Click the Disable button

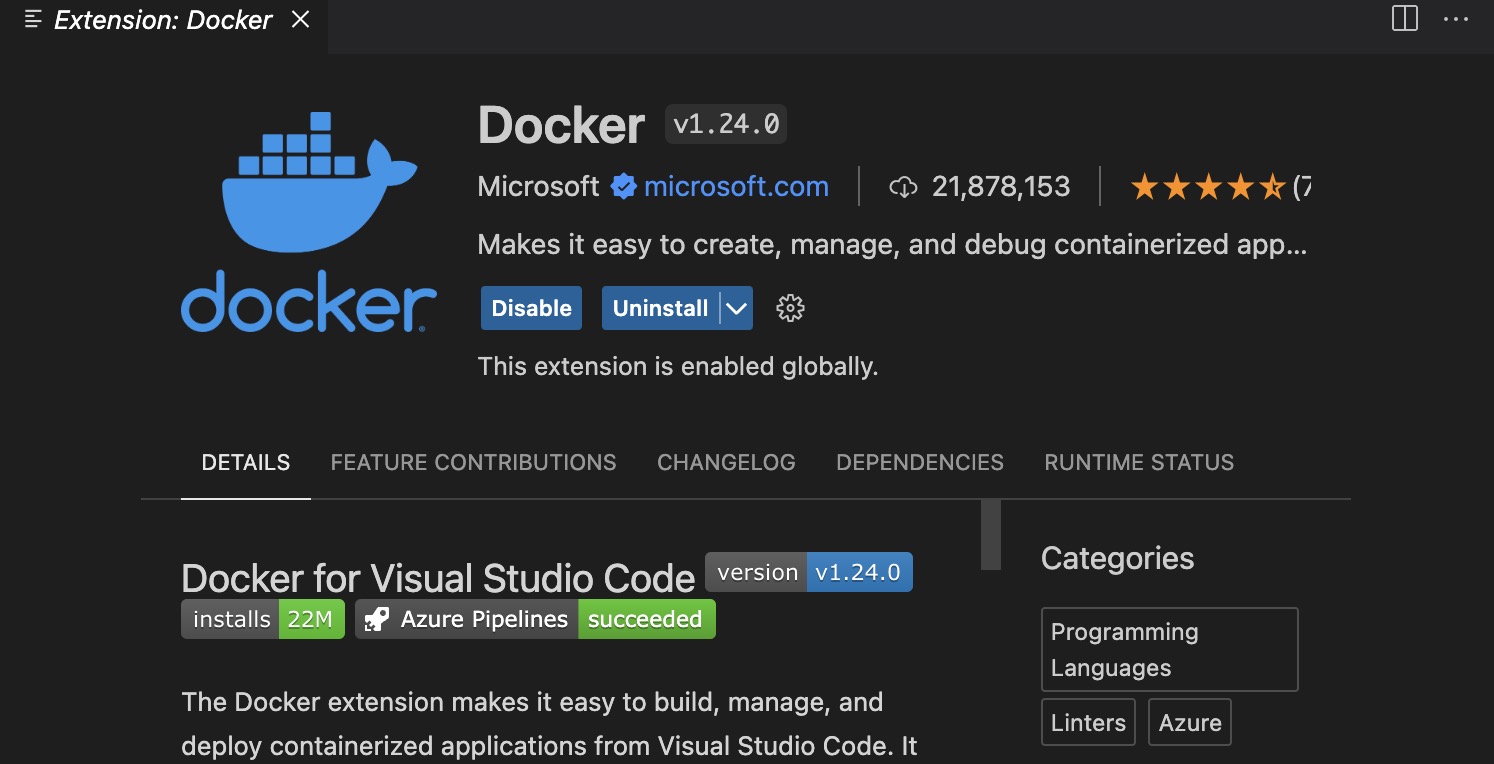coord(530,308)
